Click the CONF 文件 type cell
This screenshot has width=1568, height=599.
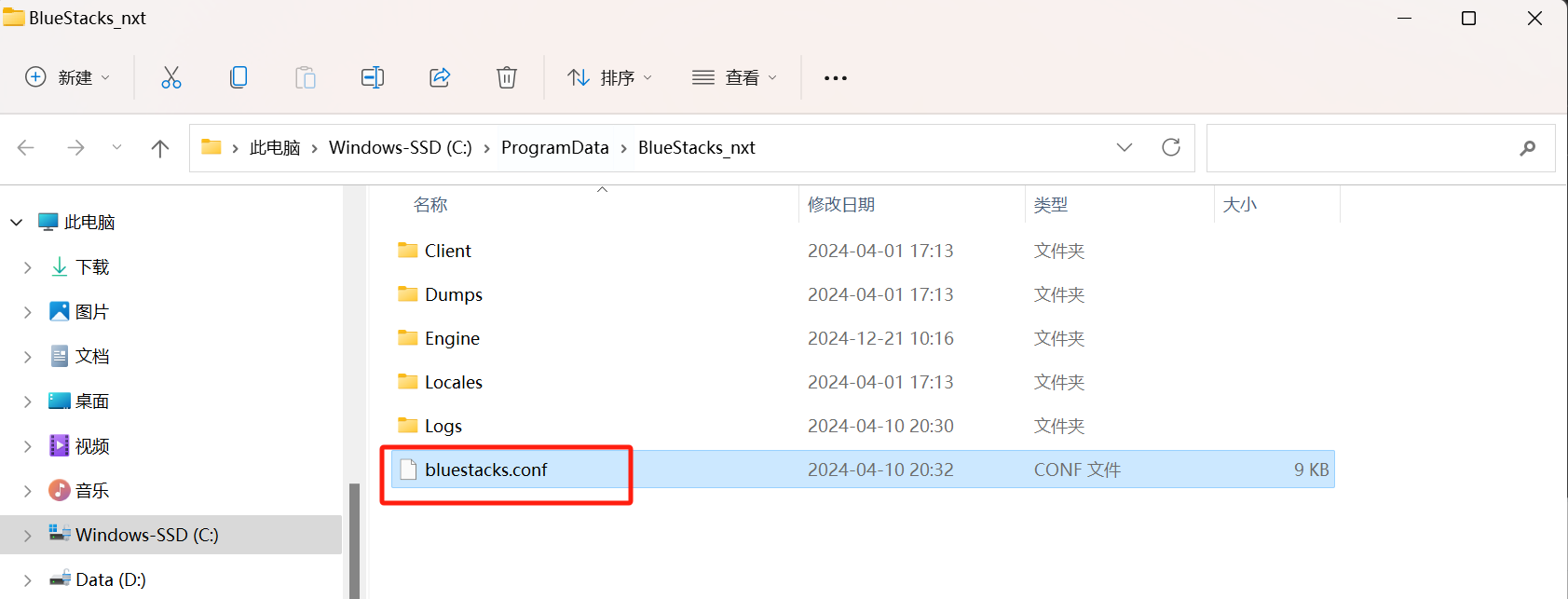click(1077, 470)
